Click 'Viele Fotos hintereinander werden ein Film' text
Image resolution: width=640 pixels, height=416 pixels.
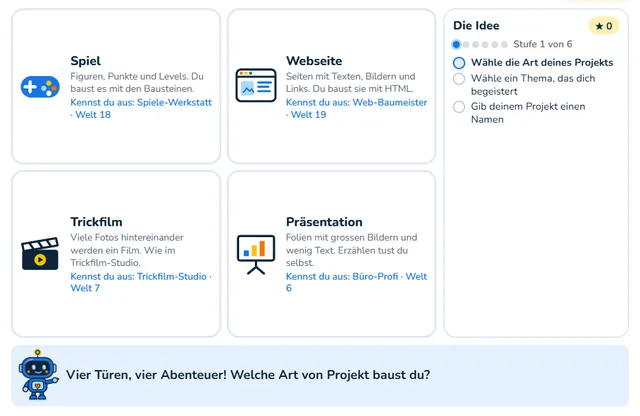(x=127, y=250)
